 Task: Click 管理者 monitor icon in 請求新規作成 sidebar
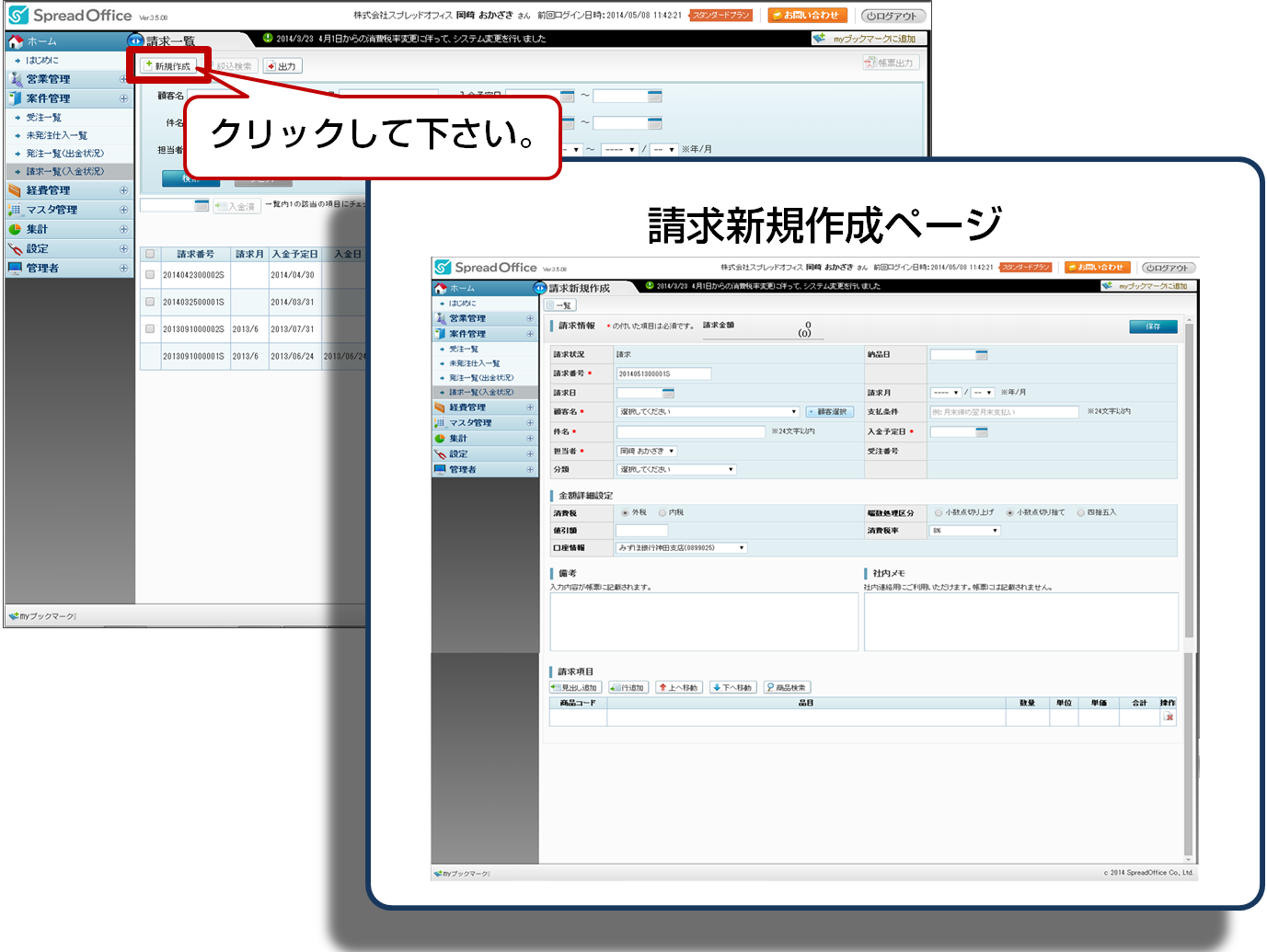440,470
